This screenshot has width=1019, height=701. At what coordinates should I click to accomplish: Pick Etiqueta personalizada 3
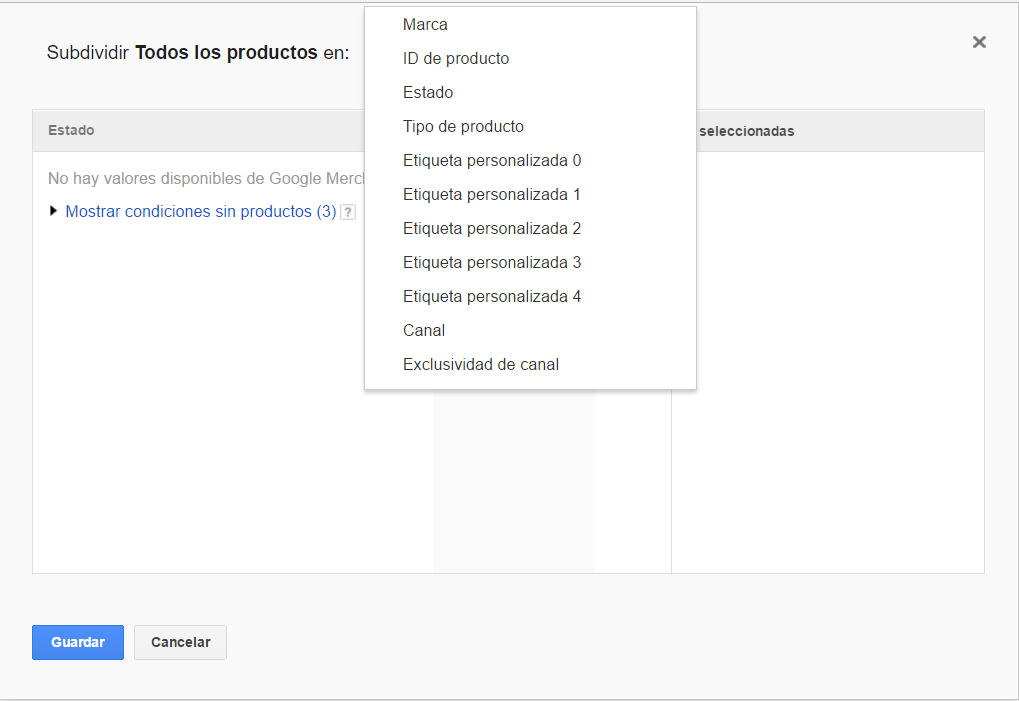530,262
